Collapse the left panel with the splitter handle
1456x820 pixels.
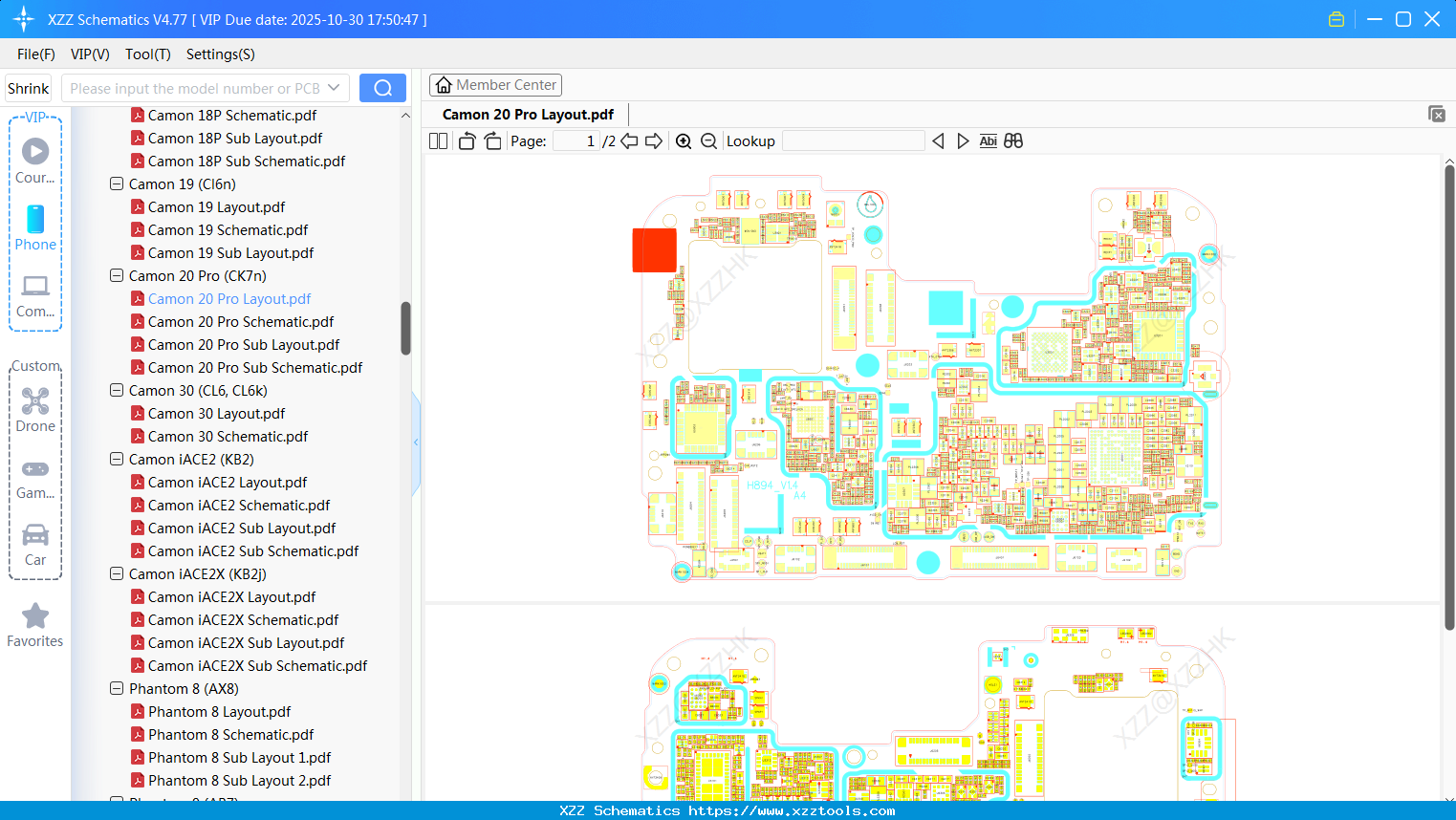[416, 442]
